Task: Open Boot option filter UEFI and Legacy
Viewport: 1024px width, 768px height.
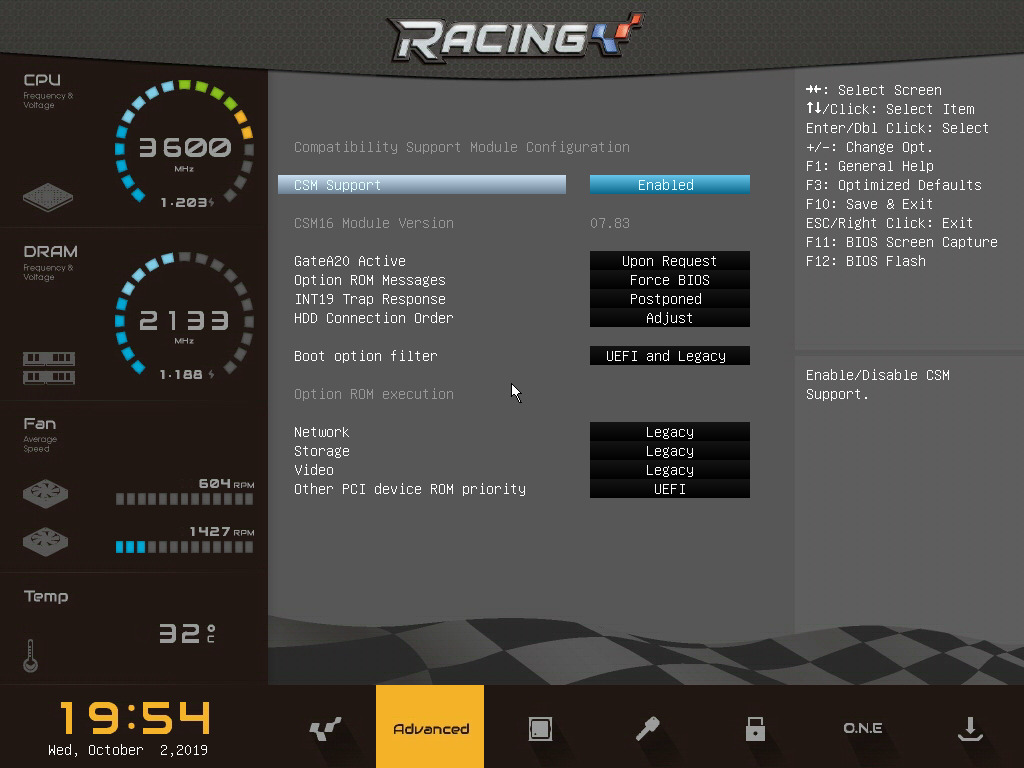Action: tap(669, 355)
